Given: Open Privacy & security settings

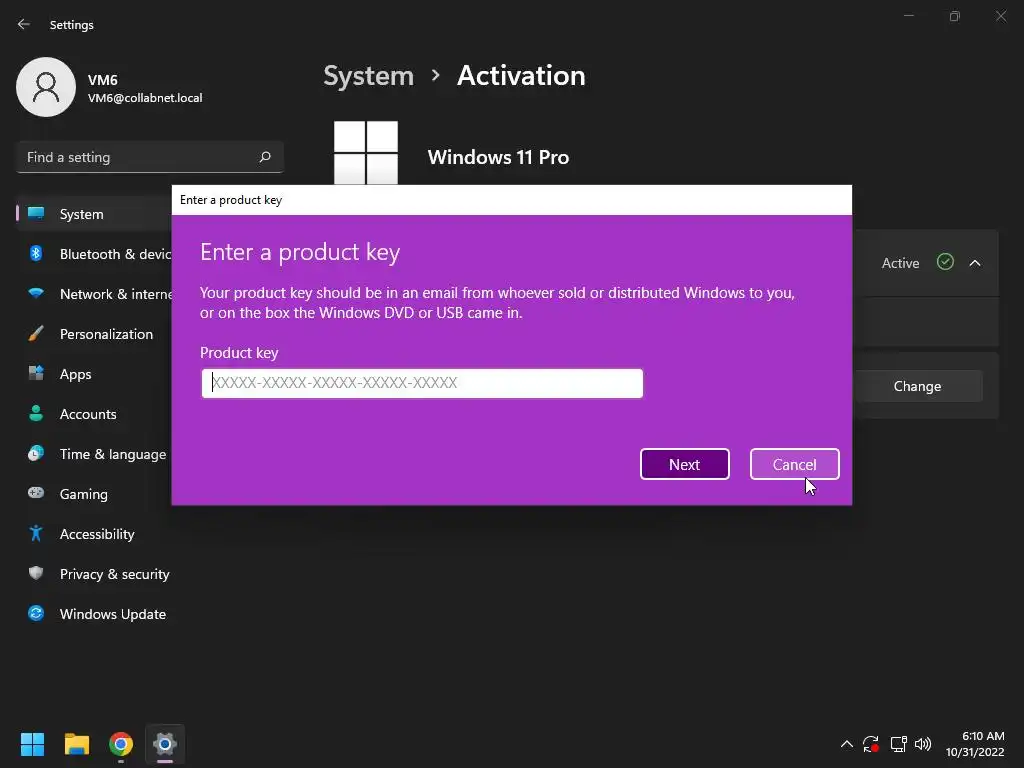Looking at the screenshot, I should [x=95, y=574].
